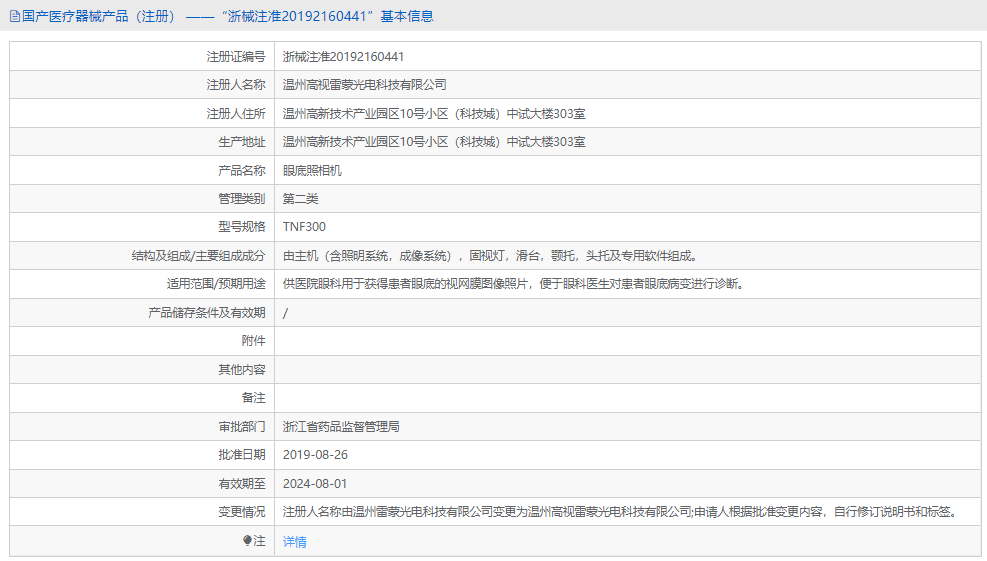Click the document icon before the page title
Screen dimensions: 987x561
point(15,16)
